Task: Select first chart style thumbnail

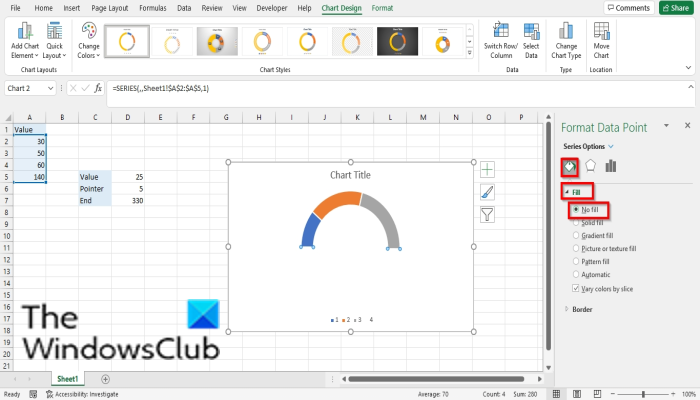Action: (127, 41)
